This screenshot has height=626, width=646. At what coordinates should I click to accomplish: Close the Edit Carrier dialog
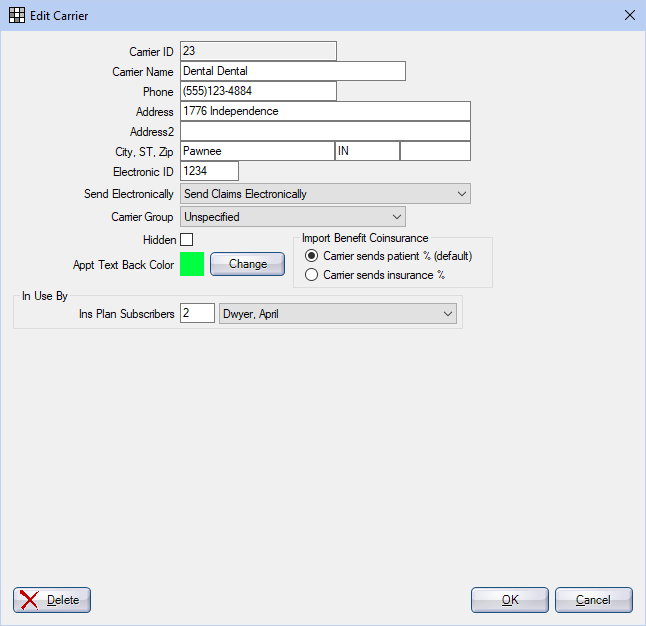click(630, 15)
